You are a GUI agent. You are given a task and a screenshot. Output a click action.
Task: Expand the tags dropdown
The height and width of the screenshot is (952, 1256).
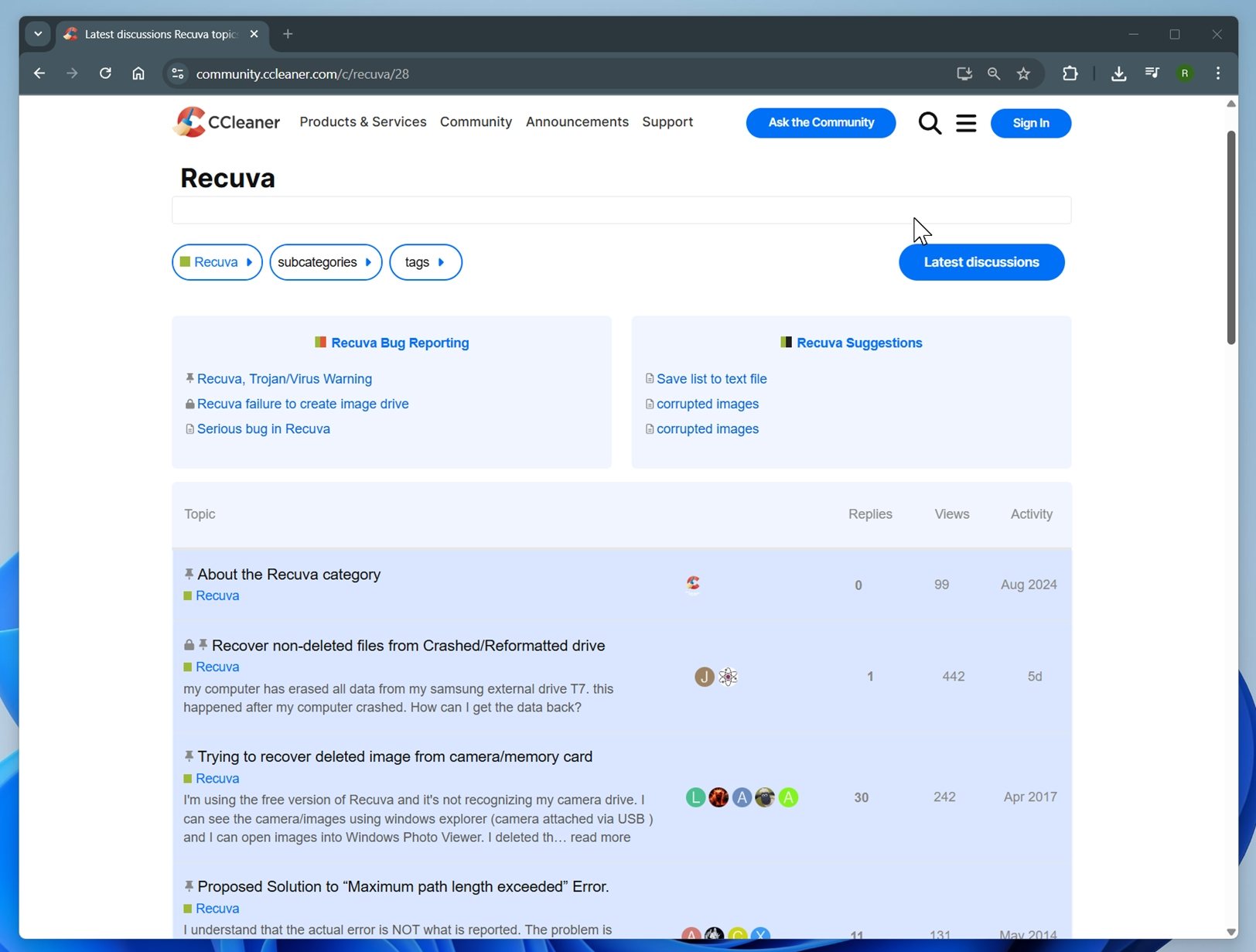pyautogui.click(x=425, y=262)
